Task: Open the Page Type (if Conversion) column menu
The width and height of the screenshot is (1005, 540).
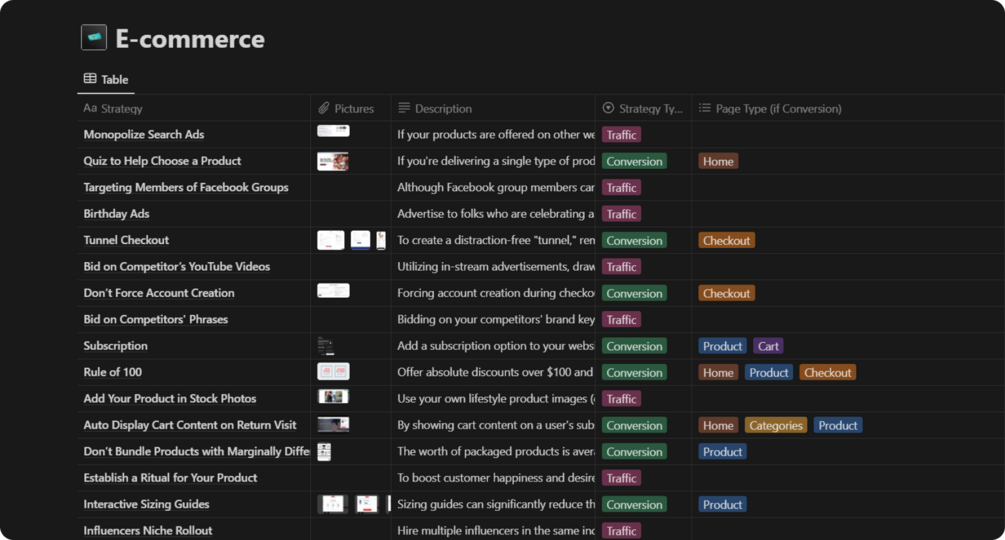Action: (x=778, y=108)
